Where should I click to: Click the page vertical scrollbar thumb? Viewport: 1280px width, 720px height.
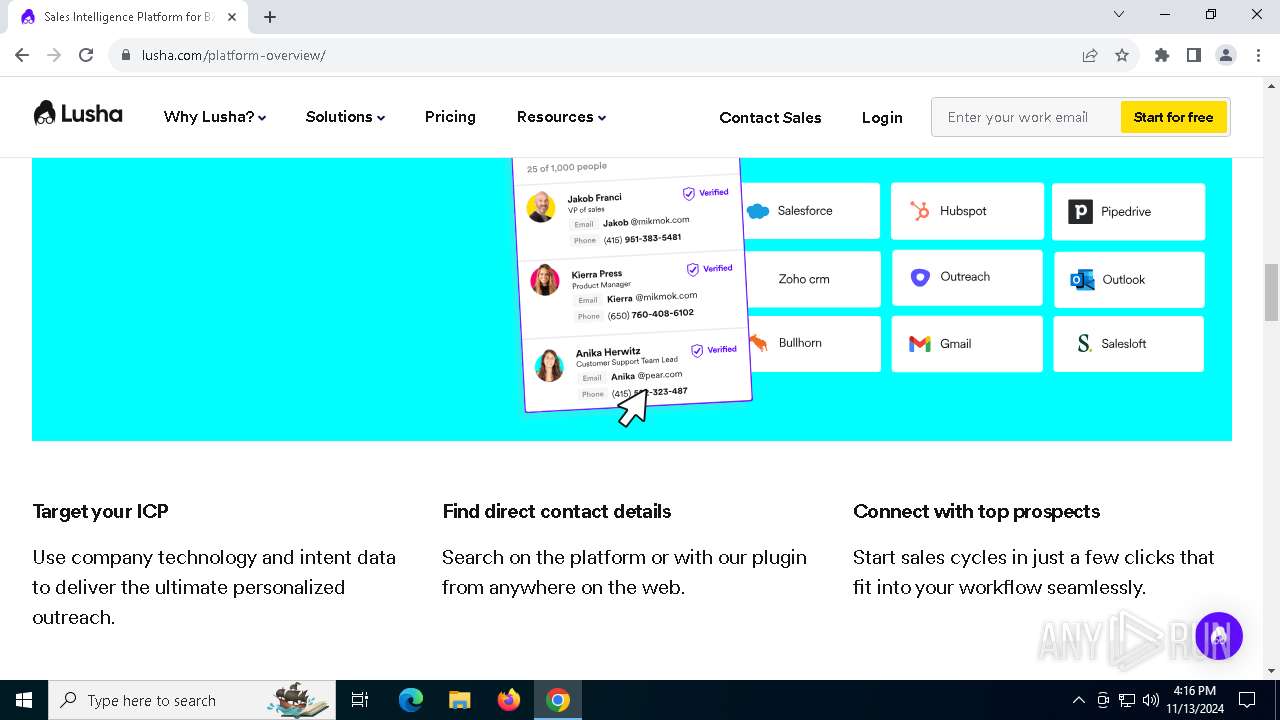point(1271,292)
